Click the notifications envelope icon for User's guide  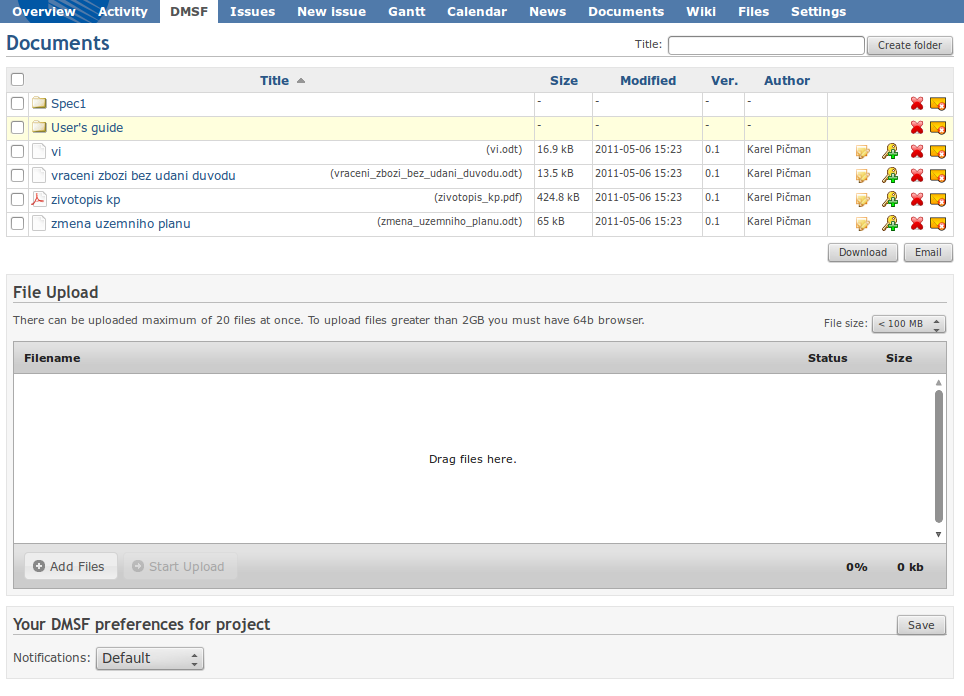click(938, 127)
